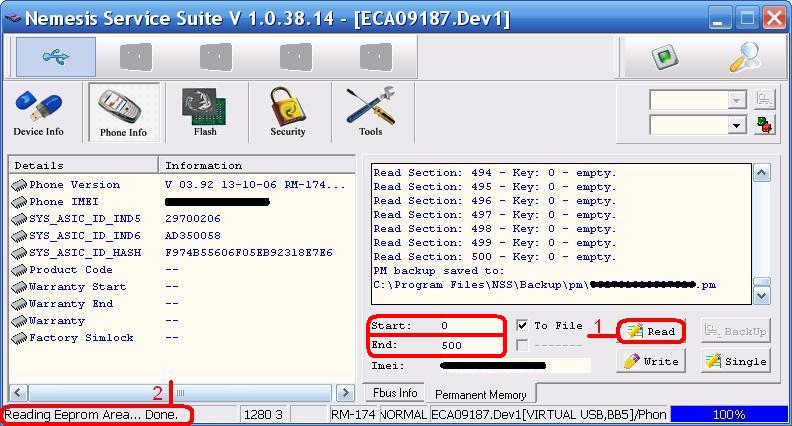The image size is (792, 426).
Task: Minimize the Nemesis Service Suite window
Action: (719, 19)
